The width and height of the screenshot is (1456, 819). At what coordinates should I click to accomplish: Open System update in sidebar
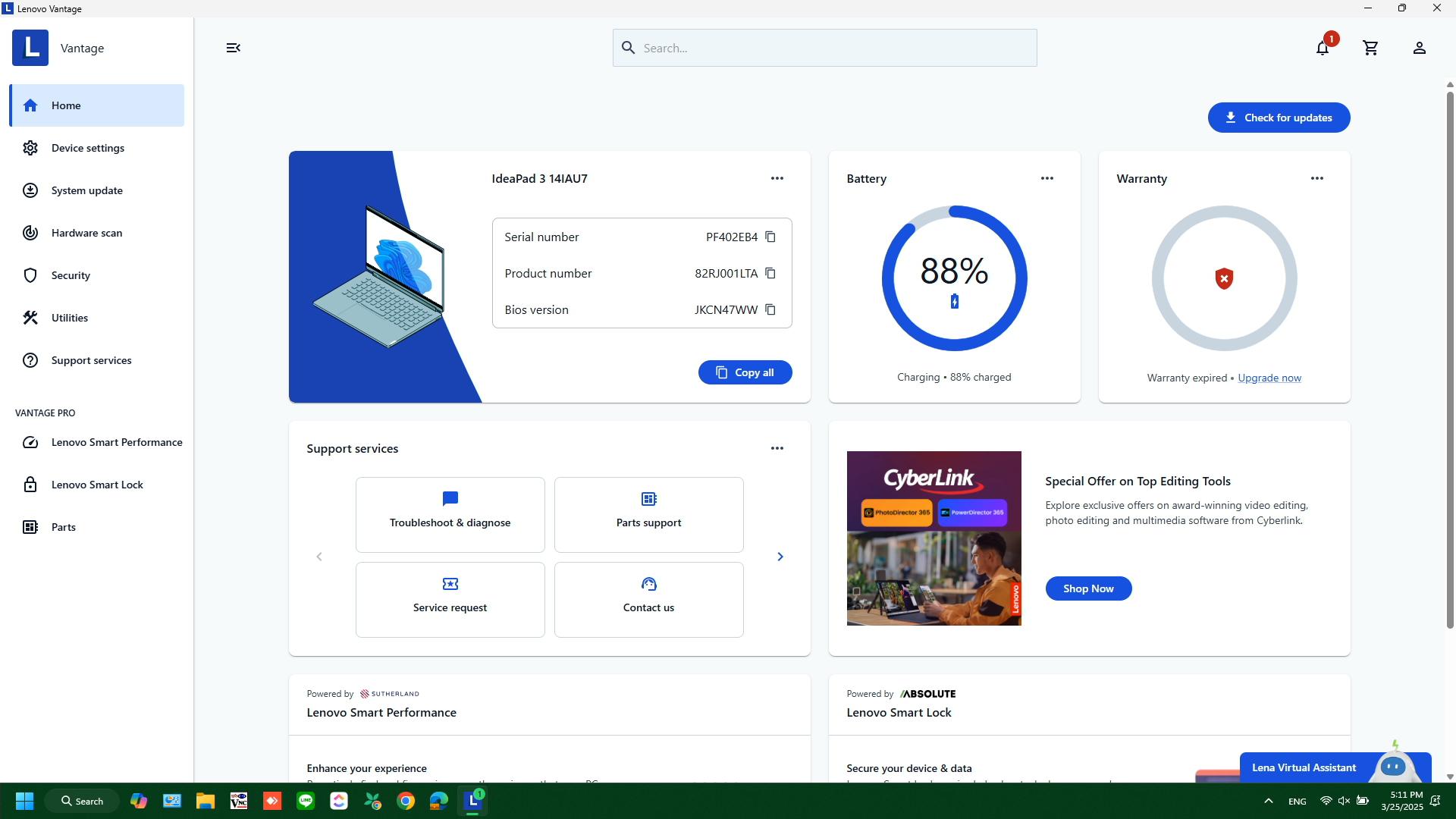click(x=97, y=190)
